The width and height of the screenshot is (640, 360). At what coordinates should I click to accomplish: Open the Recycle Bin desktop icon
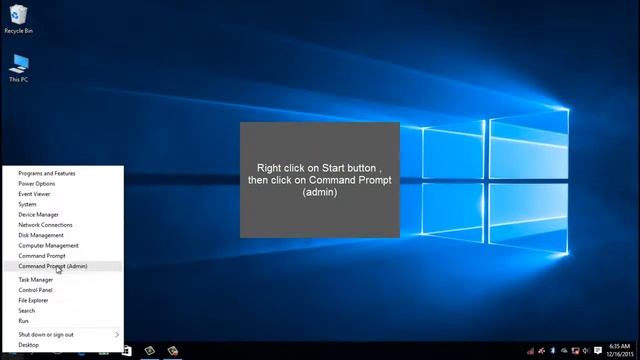(x=18, y=19)
